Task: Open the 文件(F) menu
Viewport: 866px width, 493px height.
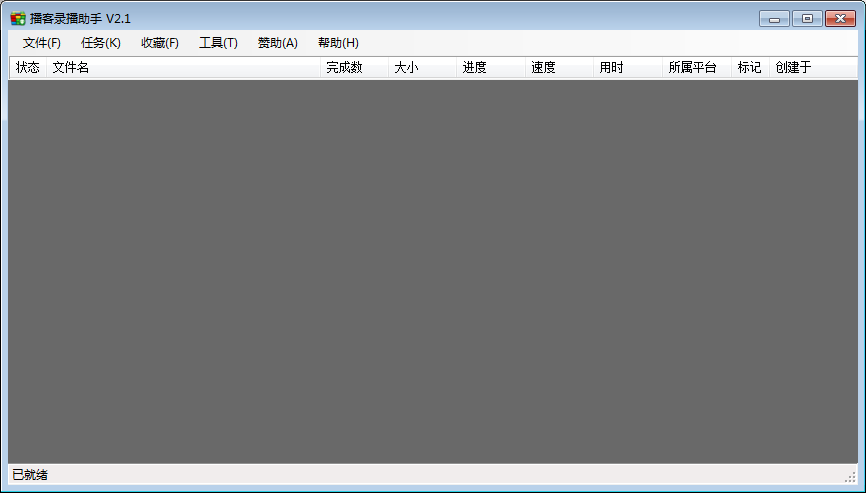Action: click(41, 43)
